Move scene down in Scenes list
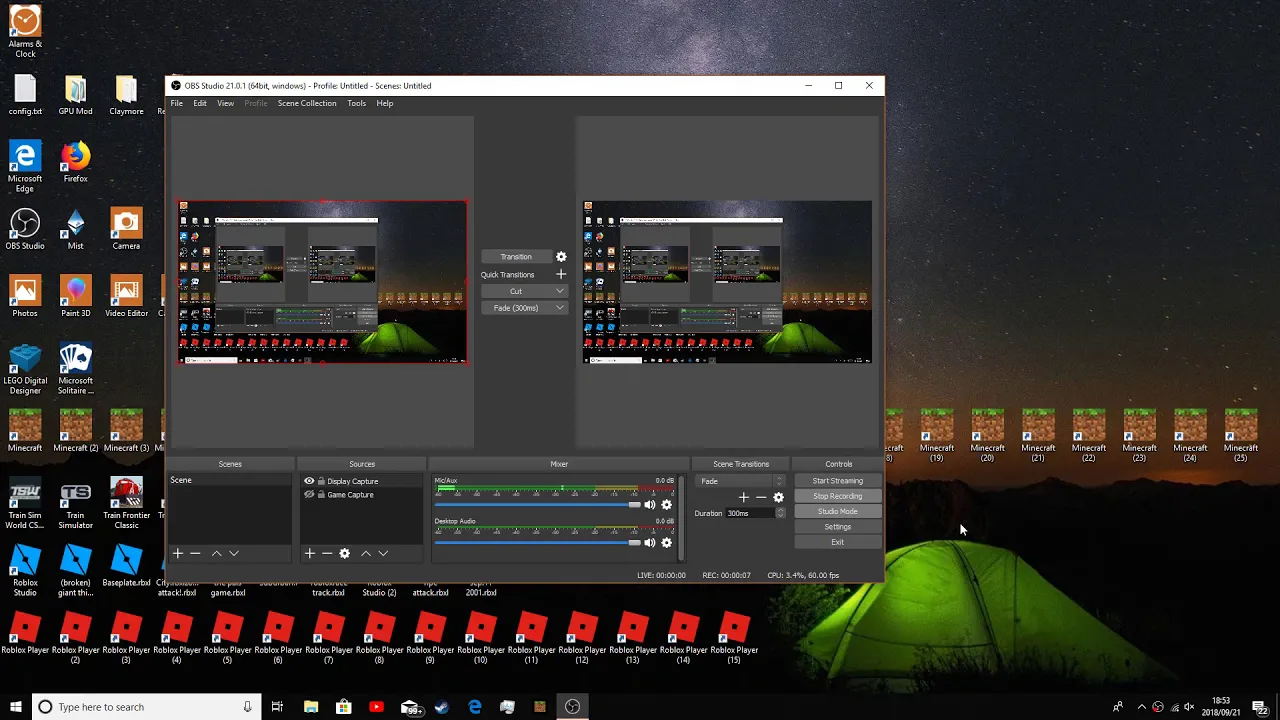Screen dimensions: 1280x720 point(234,553)
